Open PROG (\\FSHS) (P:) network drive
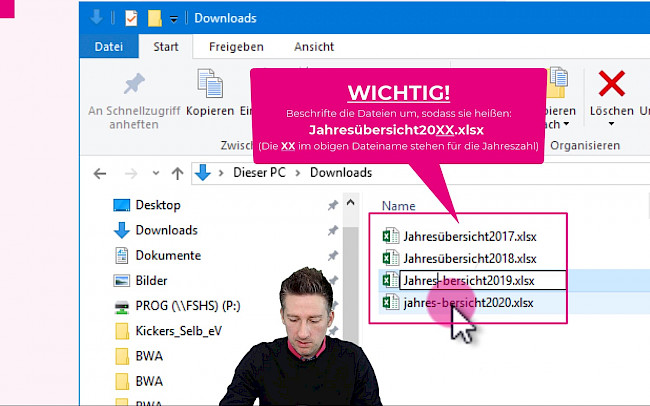The width and height of the screenshot is (650, 406). pos(188,306)
